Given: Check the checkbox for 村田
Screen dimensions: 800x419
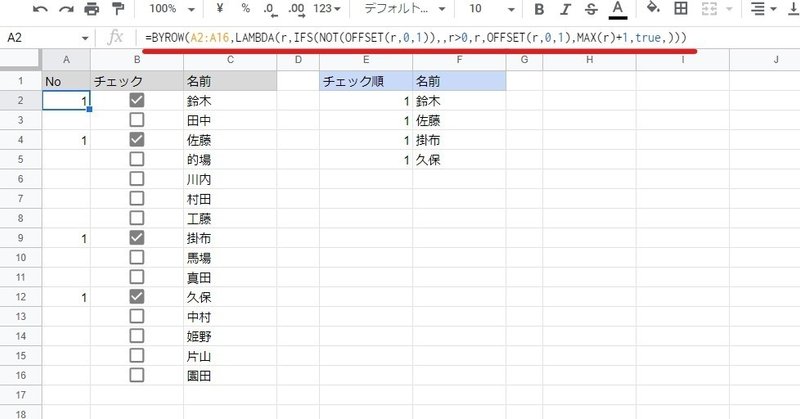Looking at the screenshot, I should [137, 199].
